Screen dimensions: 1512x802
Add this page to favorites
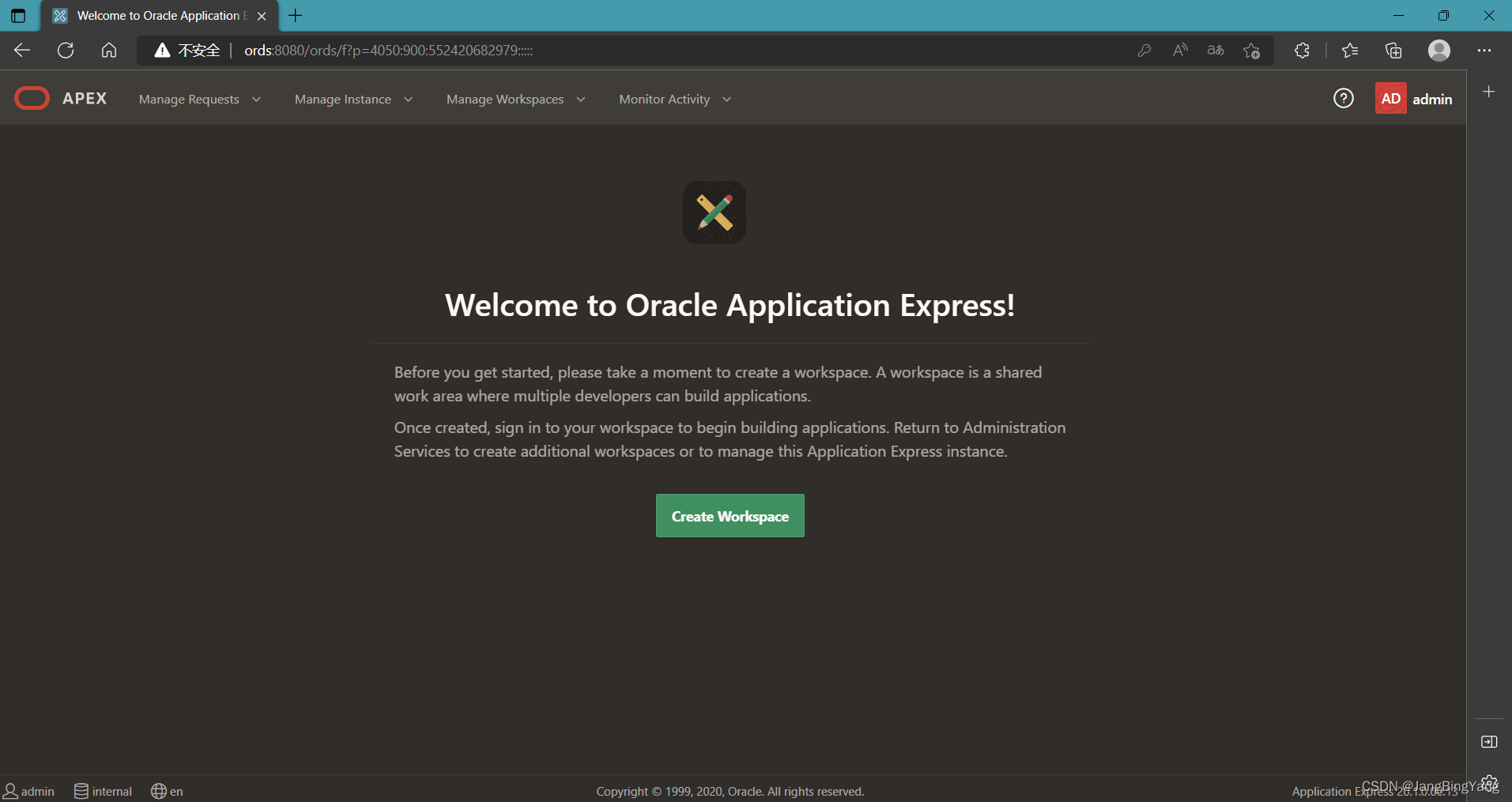click(x=1251, y=51)
